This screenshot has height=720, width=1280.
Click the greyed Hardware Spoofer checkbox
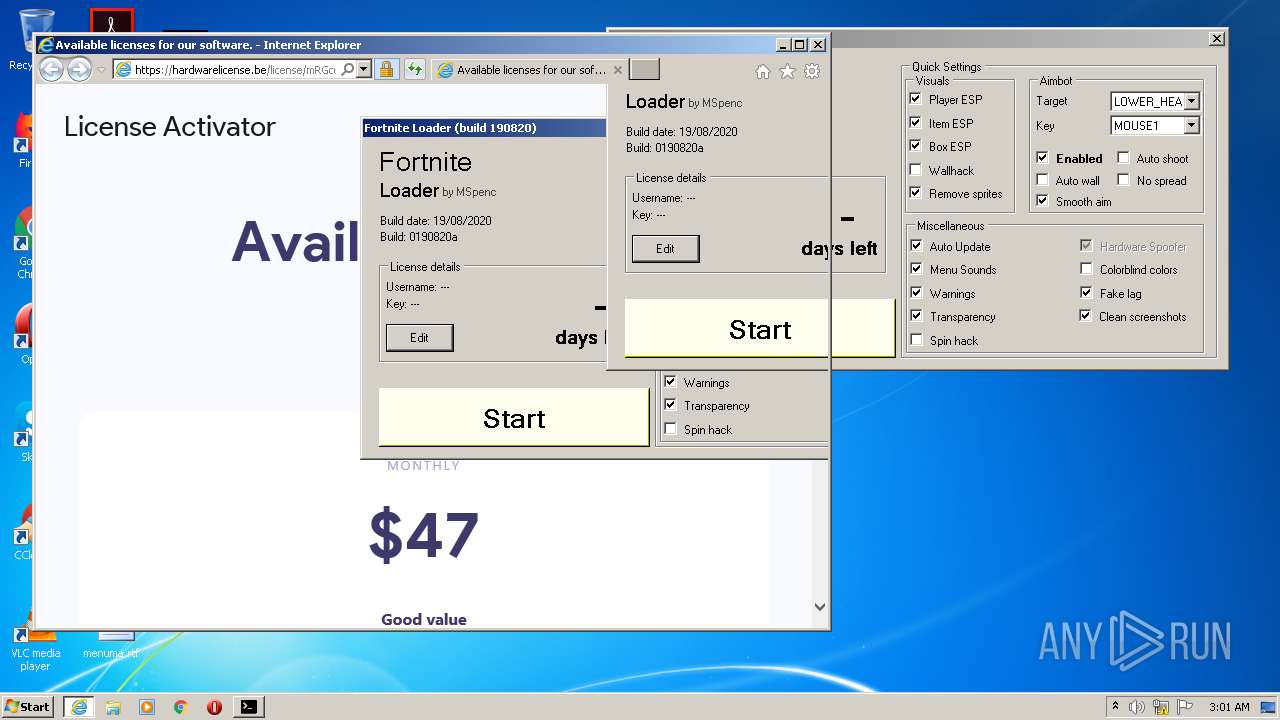[1086, 246]
